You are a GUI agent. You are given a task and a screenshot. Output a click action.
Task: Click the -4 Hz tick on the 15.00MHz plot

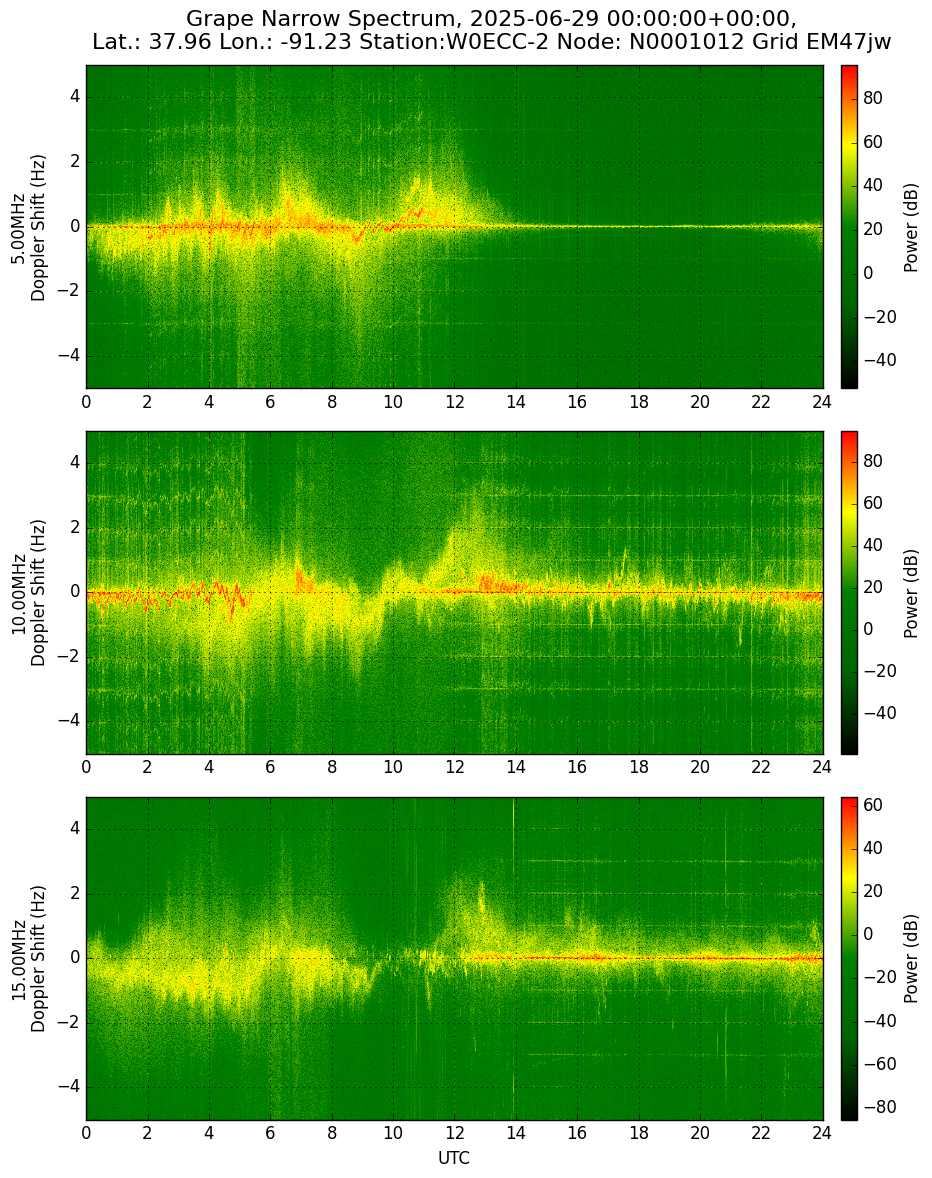click(x=70, y=1087)
